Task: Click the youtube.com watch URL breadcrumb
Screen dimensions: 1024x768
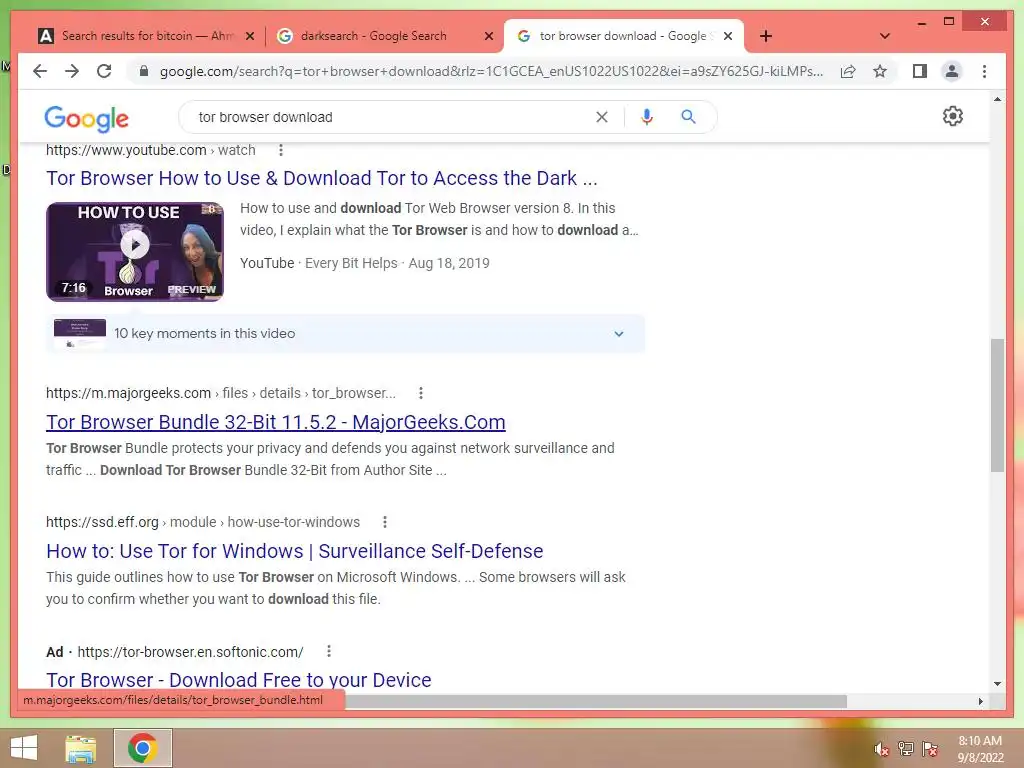Action: pyautogui.click(x=150, y=150)
